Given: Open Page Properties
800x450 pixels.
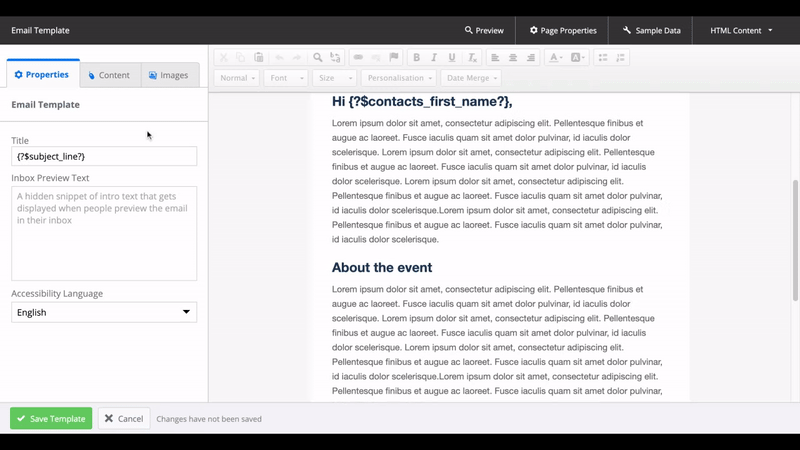Looking at the screenshot, I should pyautogui.click(x=563, y=30).
